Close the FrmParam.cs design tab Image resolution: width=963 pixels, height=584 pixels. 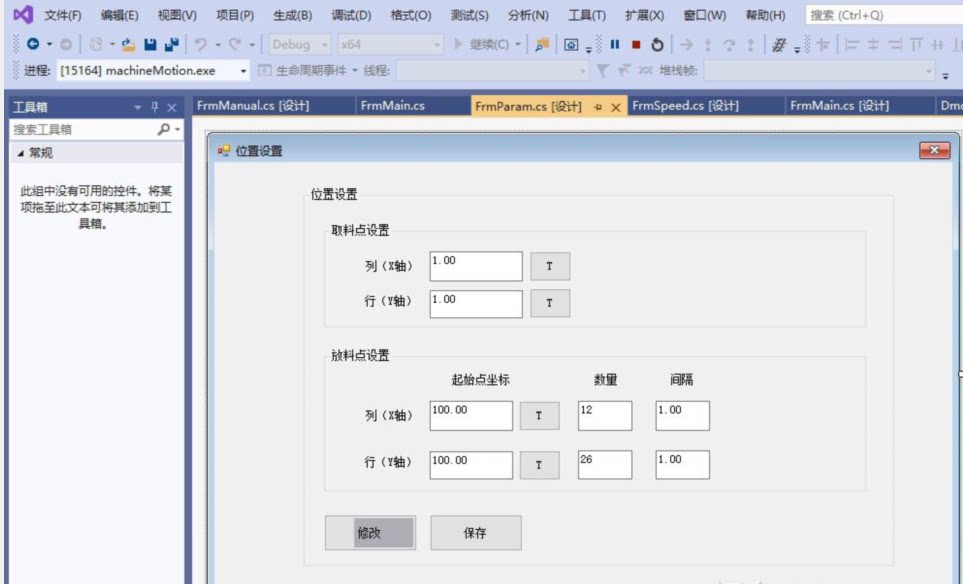click(615, 107)
